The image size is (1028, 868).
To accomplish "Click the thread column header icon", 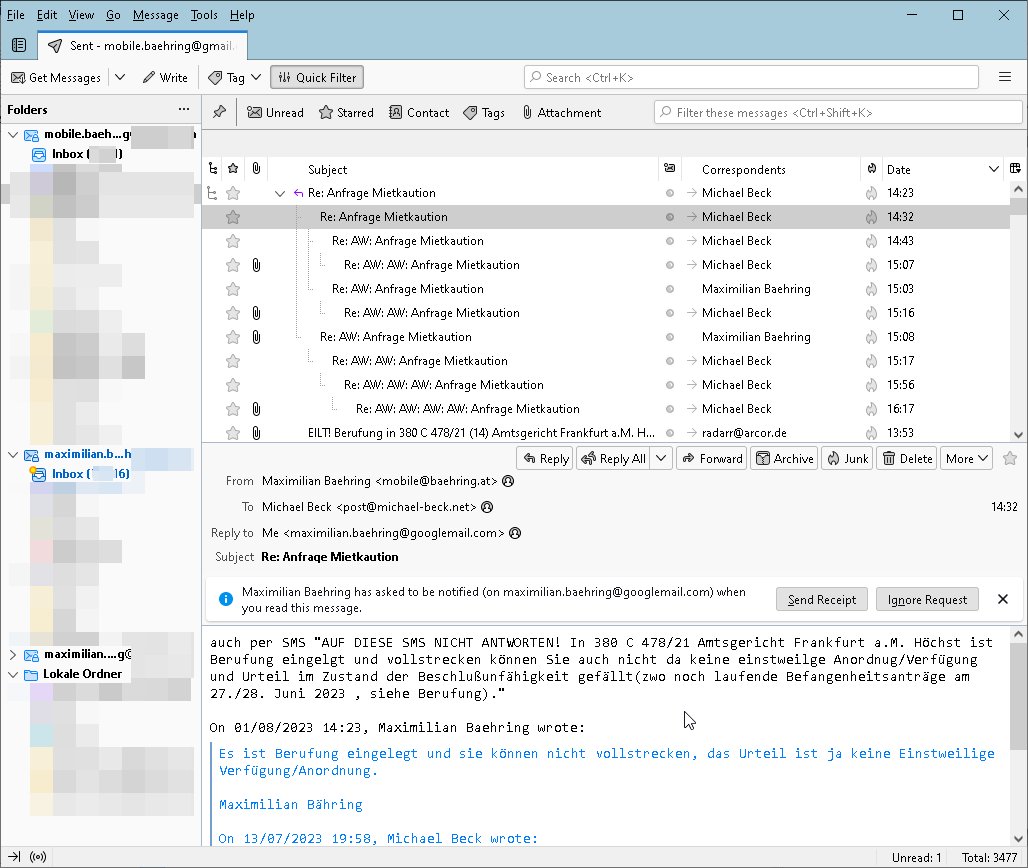I will (212, 169).
